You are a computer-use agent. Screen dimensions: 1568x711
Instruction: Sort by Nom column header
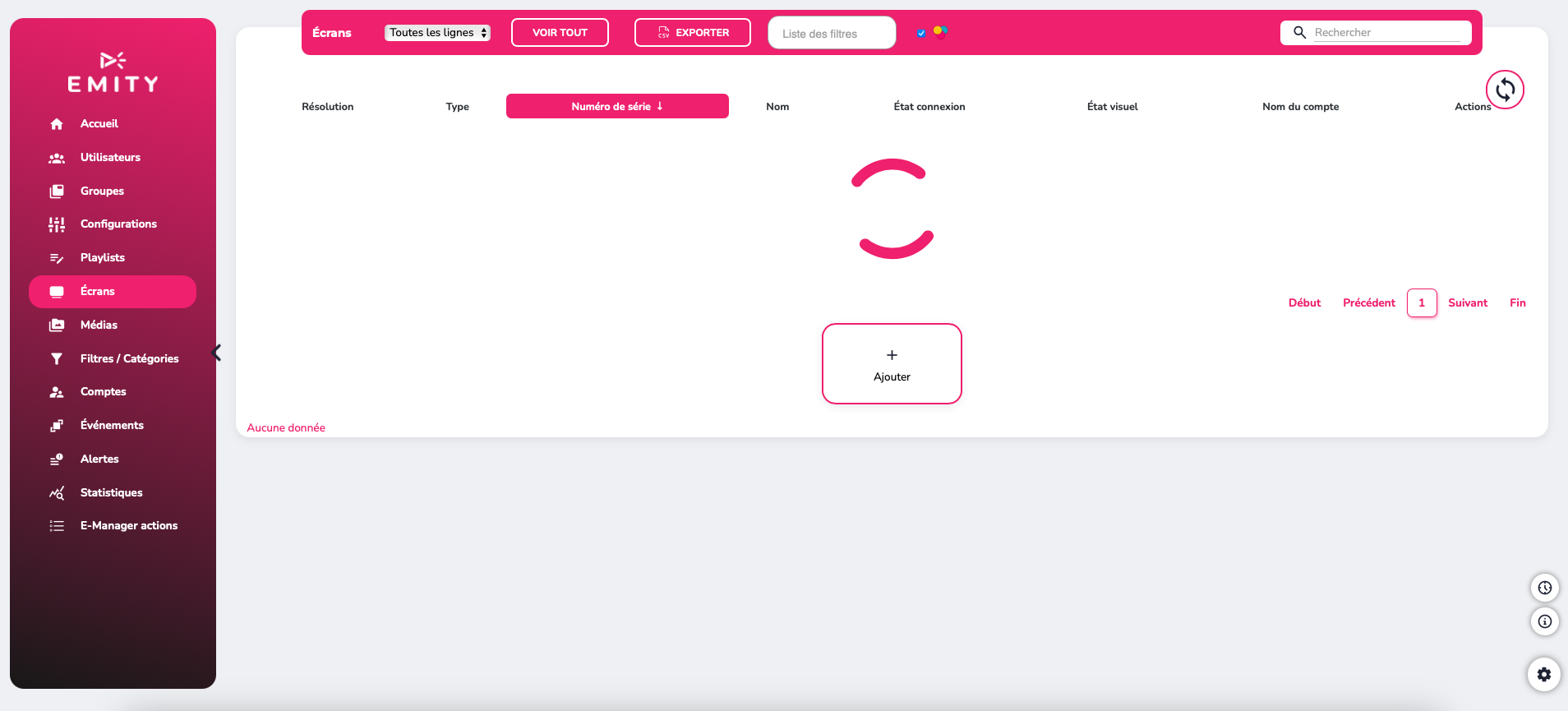(777, 107)
